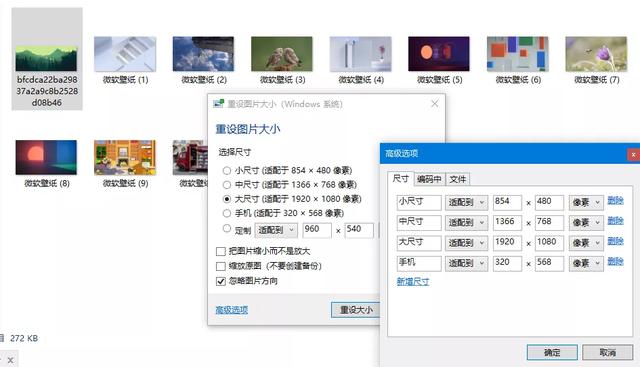Viewport: 640px width, 367px height.
Task: Confirm with the 确定 button
Action: pos(552,352)
